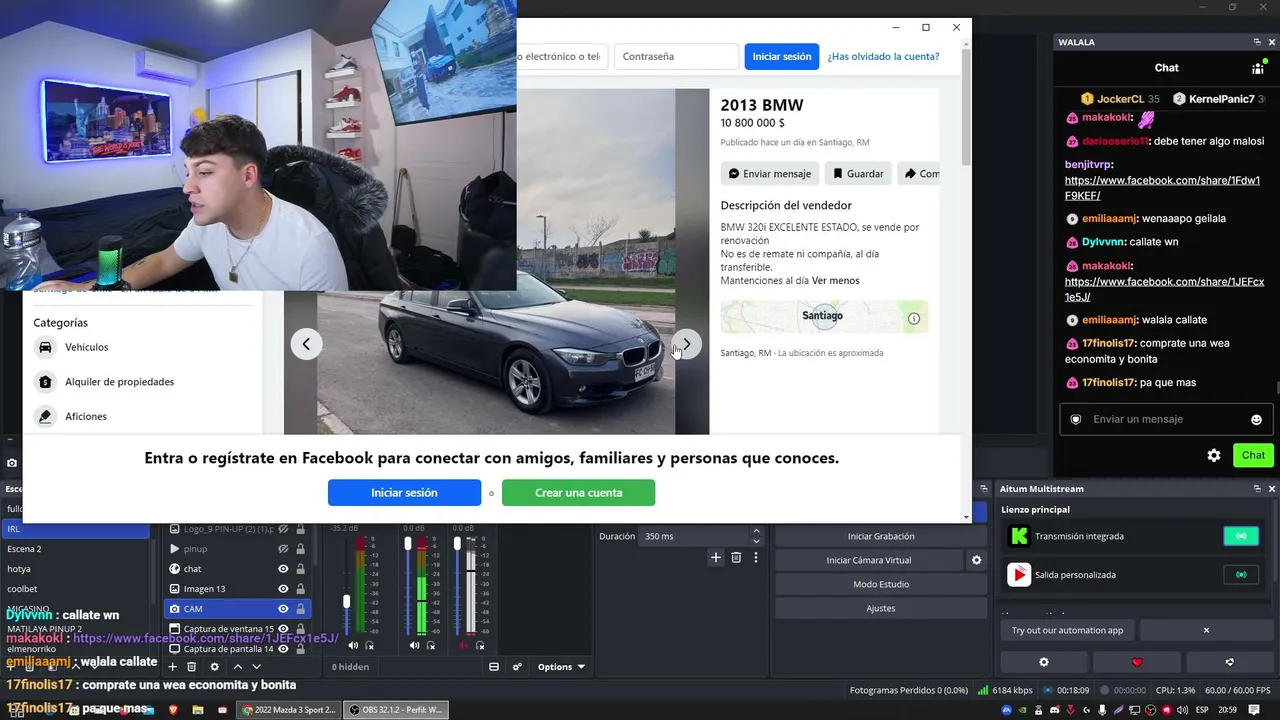The width and height of the screenshot is (1280, 720).
Task: Open 2022 Mazda 3 Sport browser taskbar tab
Action: [x=289, y=710]
